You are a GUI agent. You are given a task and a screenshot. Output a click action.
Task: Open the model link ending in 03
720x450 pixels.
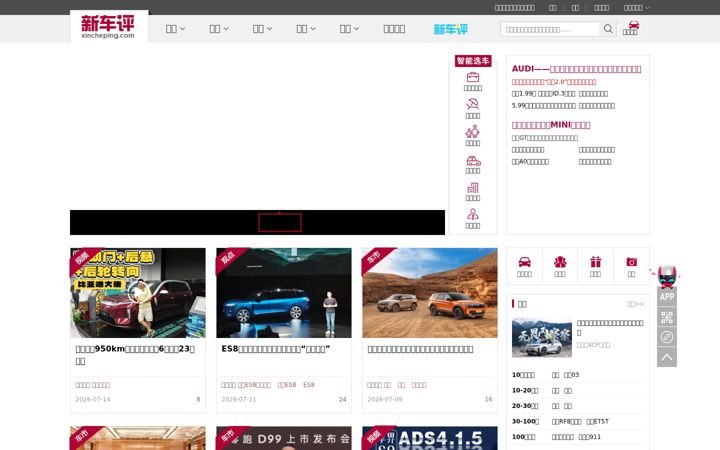click(571, 375)
